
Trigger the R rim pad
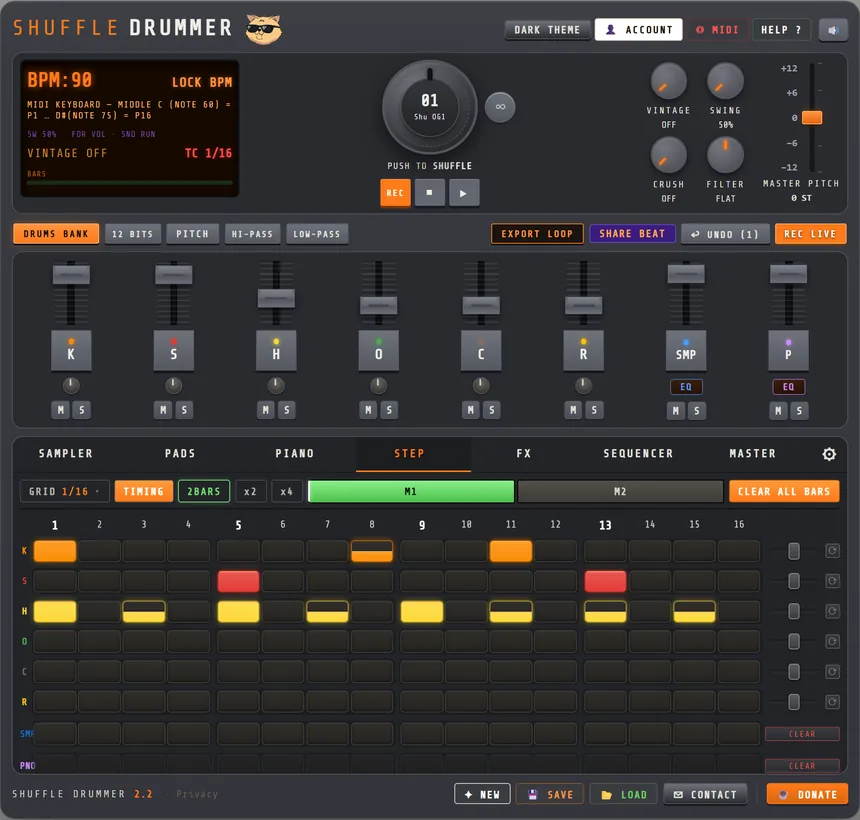coord(584,350)
